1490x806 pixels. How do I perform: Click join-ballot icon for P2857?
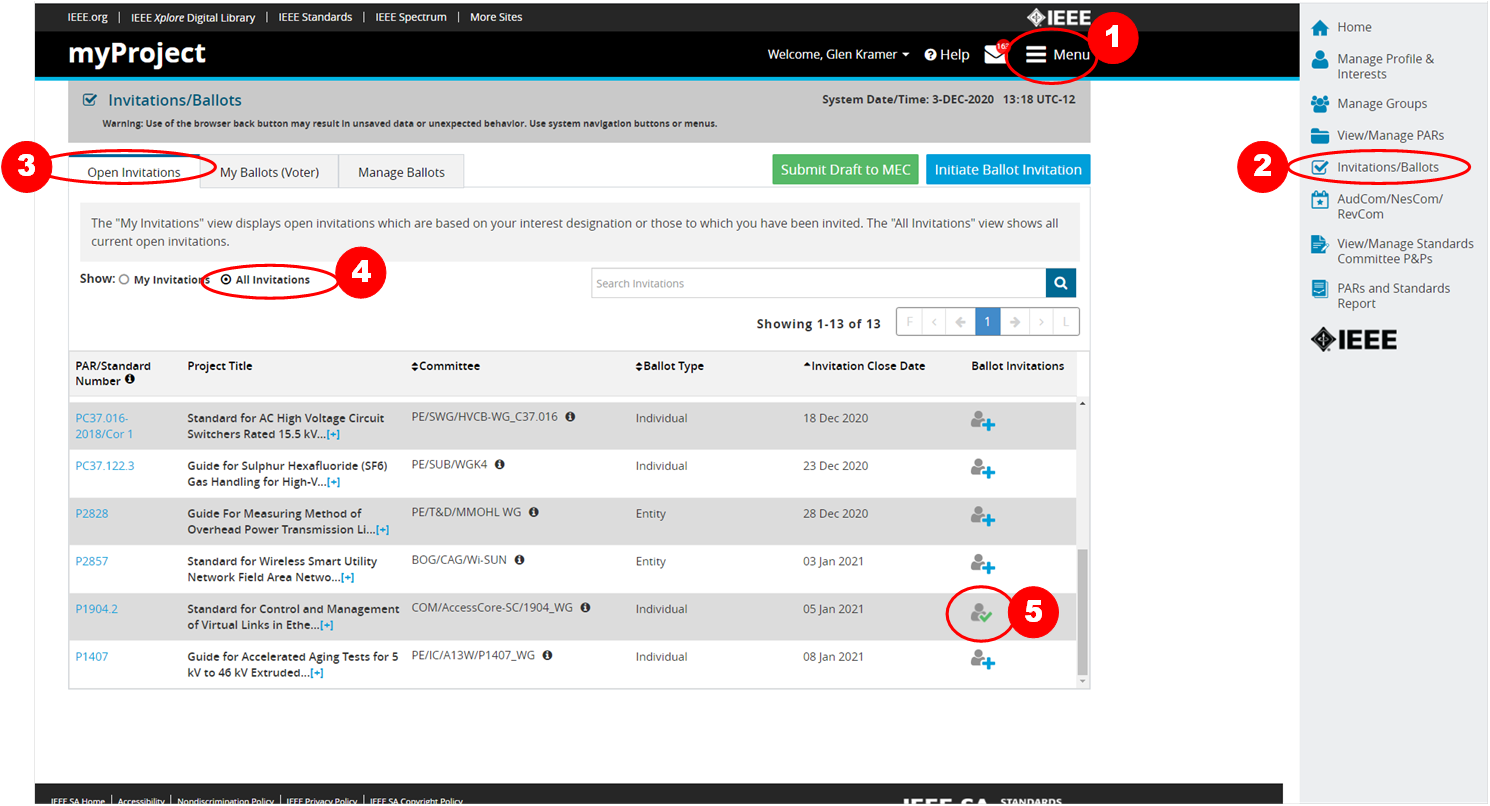pyautogui.click(x=982, y=564)
